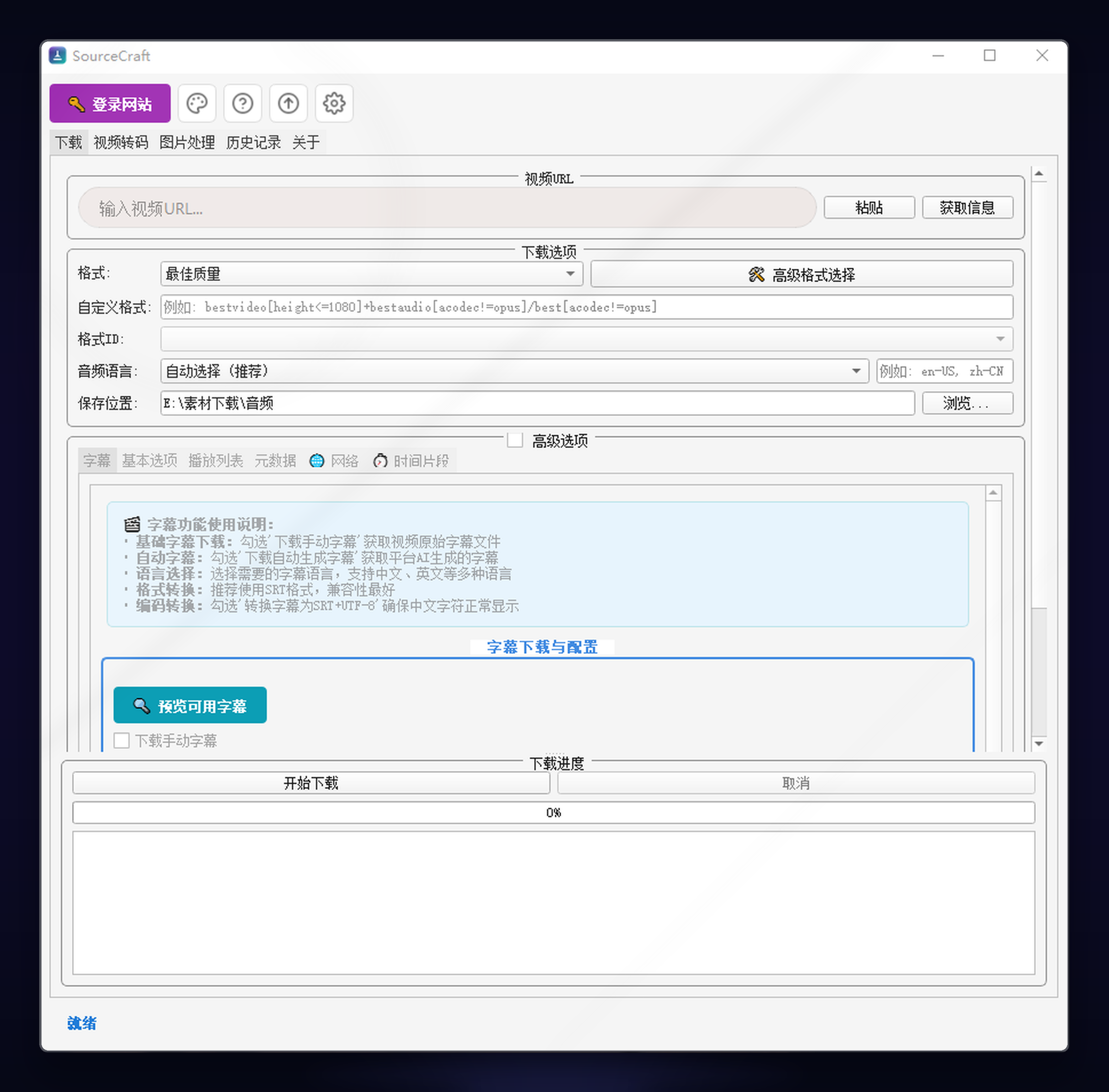Close the SourceCraft window
This screenshot has width=1109, height=1092.
tap(1042, 56)
